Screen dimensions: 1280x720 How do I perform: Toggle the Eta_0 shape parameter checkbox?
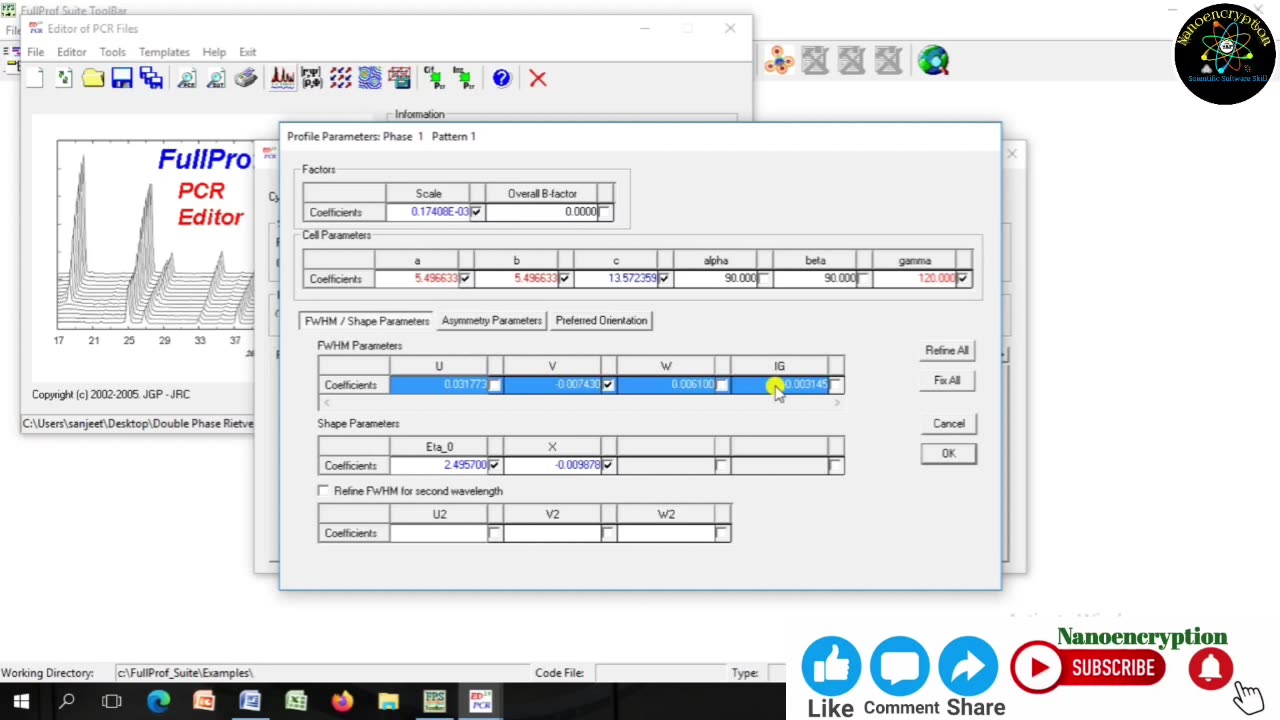click(x=494, y=465)
